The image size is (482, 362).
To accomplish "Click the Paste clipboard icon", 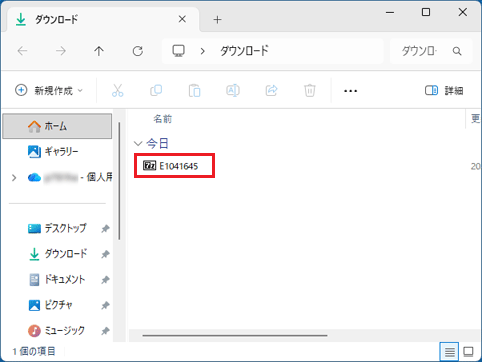I will 194,90.
